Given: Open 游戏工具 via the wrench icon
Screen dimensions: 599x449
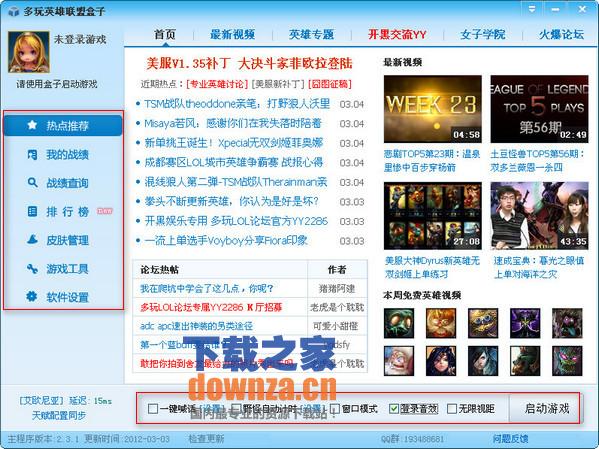Looking at the screenshot, I should click(32, 269).
